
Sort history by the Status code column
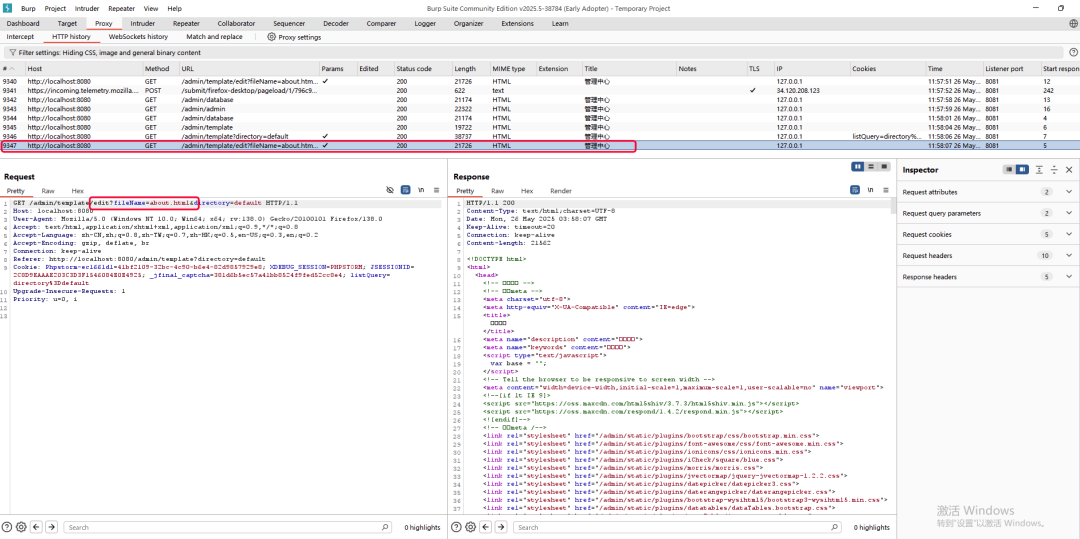point(422,69)
